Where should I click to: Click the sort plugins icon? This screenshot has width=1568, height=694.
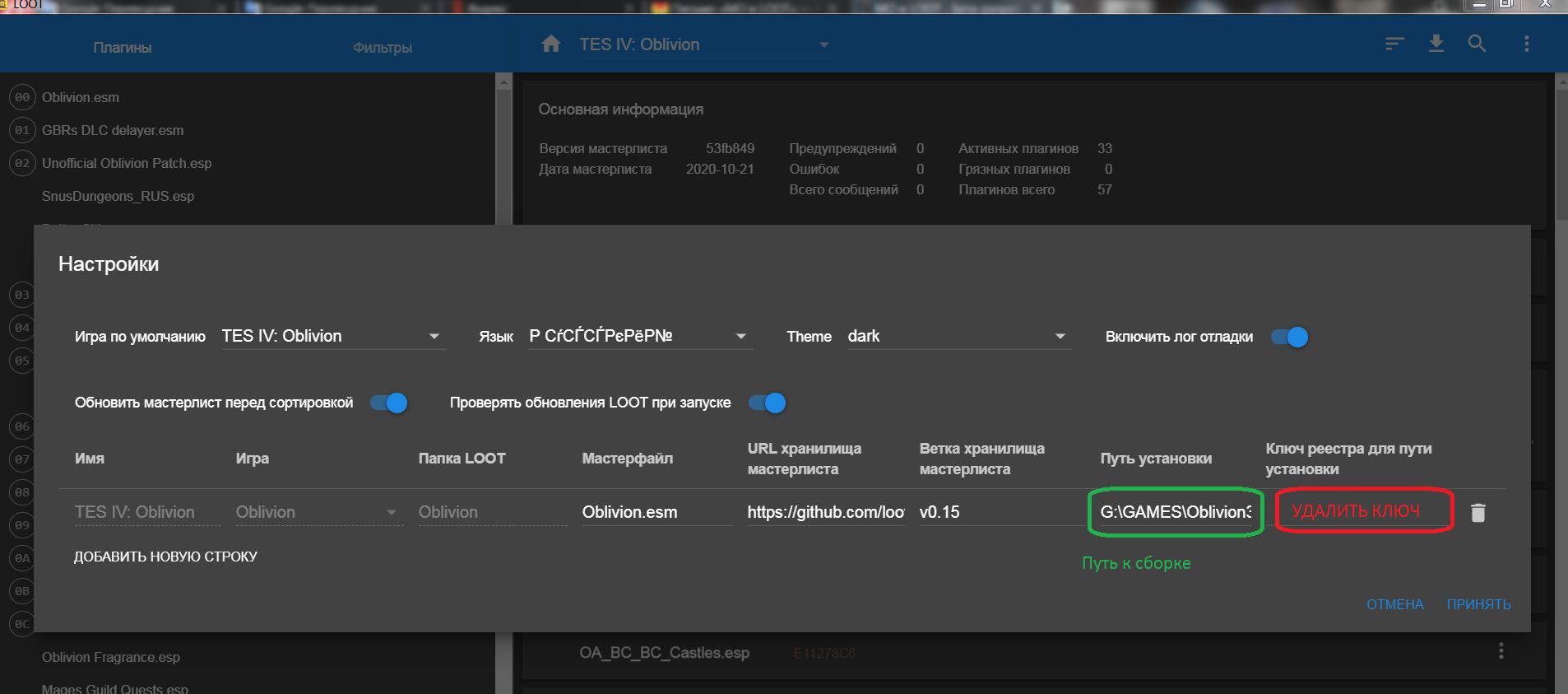pyautogui.click(x=1394, y=44)
